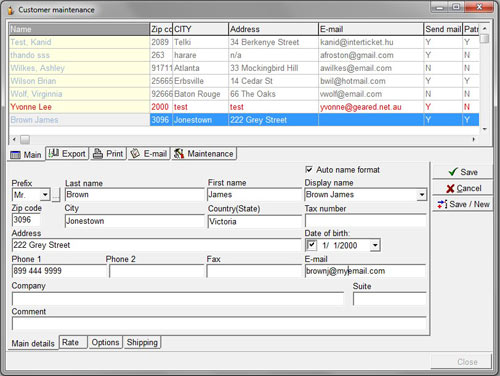Open the Display name dropdown

(422, 195)
